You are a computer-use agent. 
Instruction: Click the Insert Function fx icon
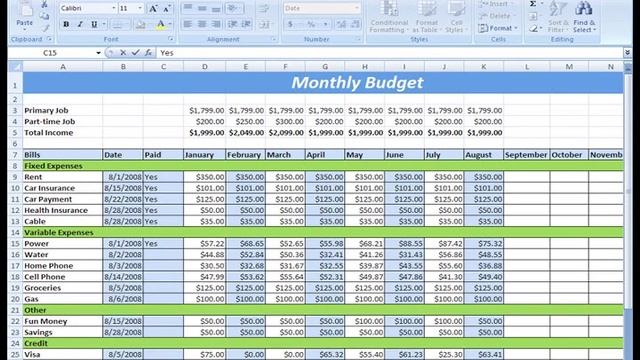point(148,53)
